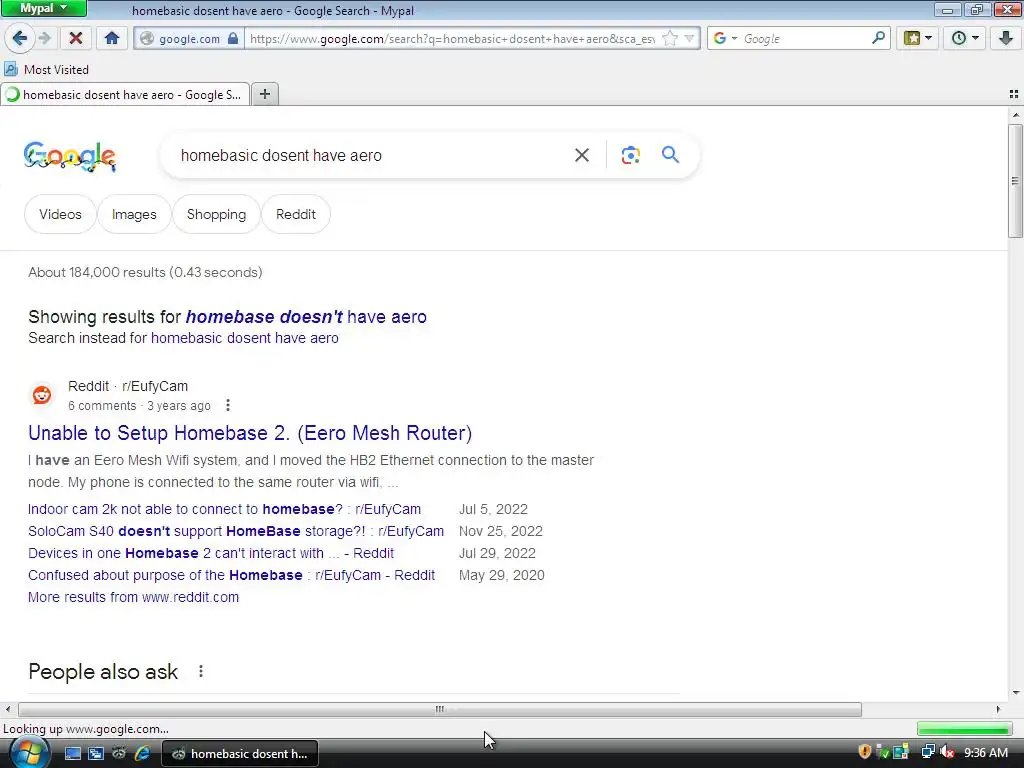1024x768 pixels.
Task: Open the Windows Start orb
Action: [29, 753]
